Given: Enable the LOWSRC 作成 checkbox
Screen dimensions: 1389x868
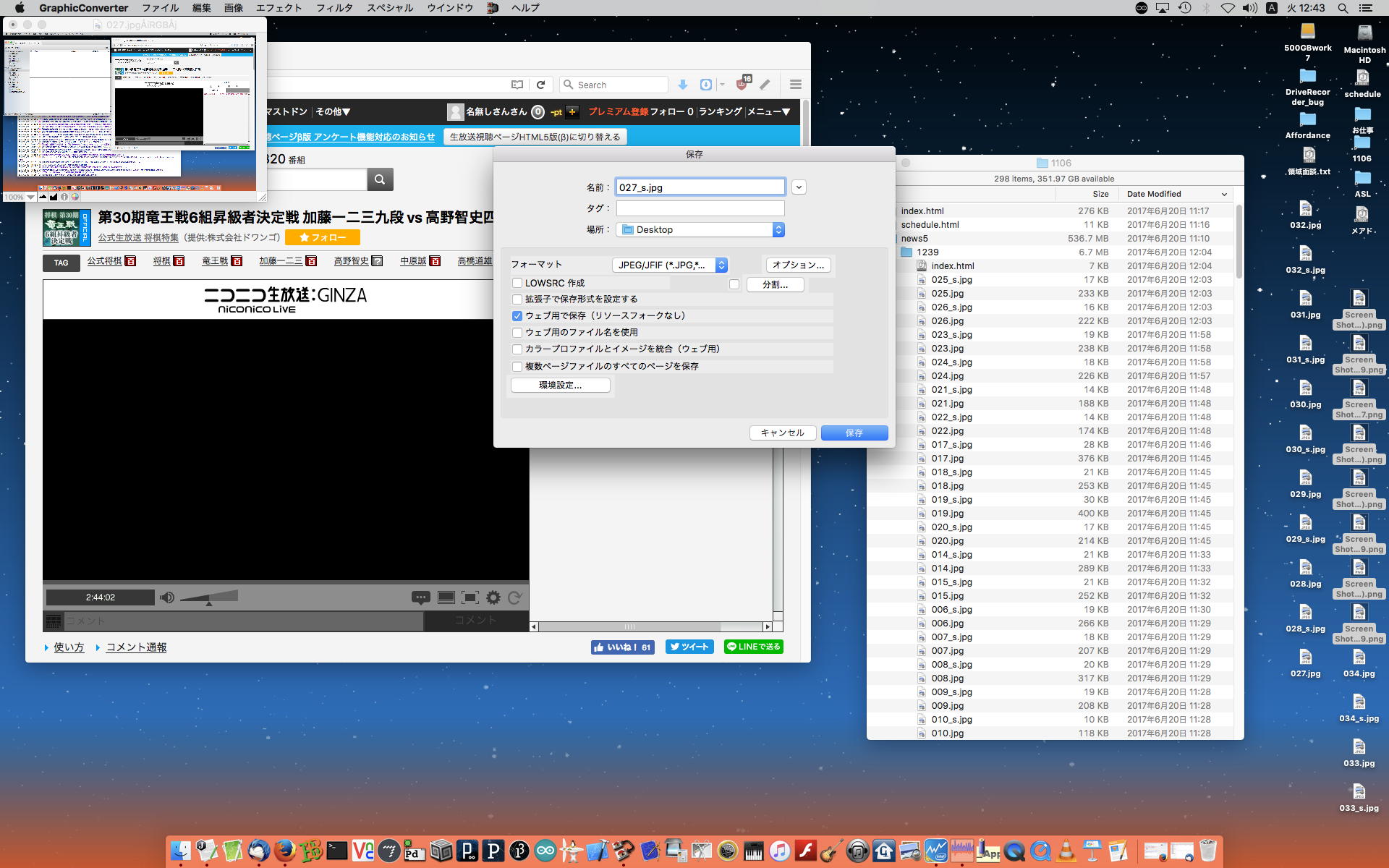Looking at the screenshot, I should [x=517, y=284].
